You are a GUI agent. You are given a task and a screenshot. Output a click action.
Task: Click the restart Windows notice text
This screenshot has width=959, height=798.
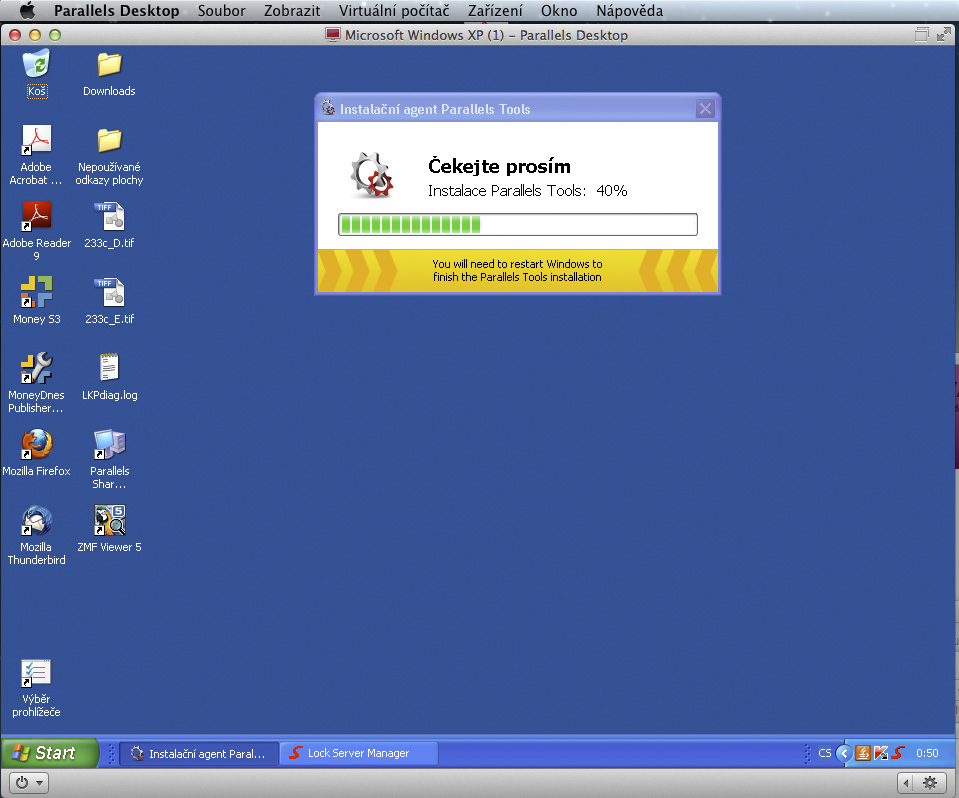click(517, 270)
